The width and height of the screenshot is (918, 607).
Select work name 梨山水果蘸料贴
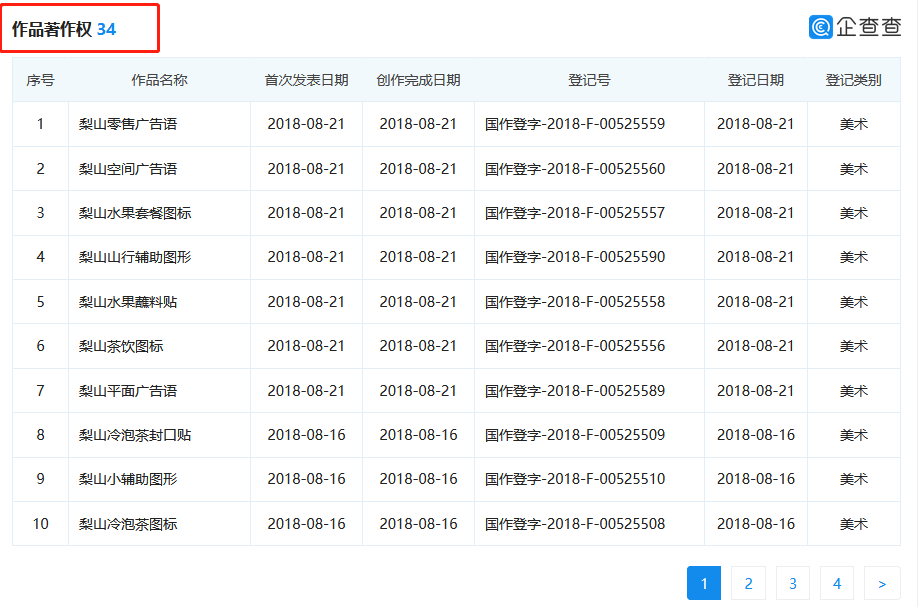128,302
